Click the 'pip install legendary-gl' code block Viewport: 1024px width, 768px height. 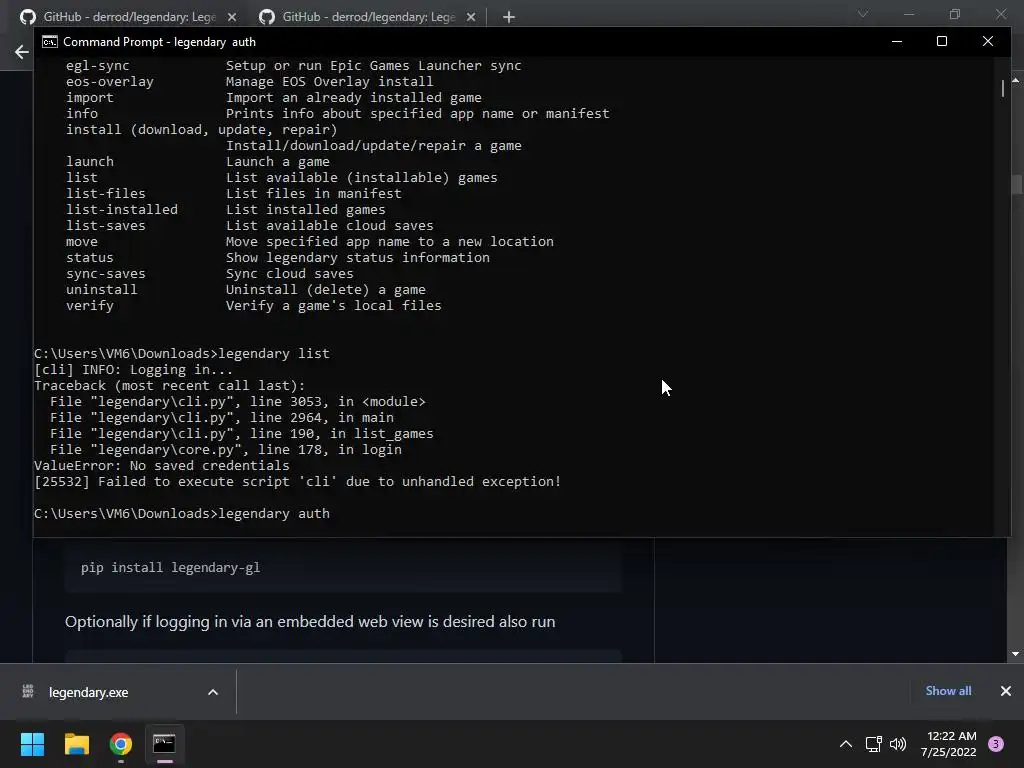click(x=344, y=568)
